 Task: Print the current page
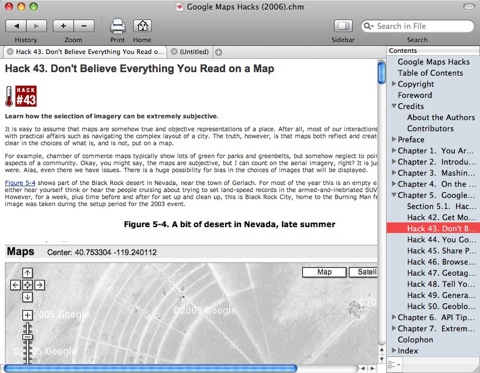point(117,26)
